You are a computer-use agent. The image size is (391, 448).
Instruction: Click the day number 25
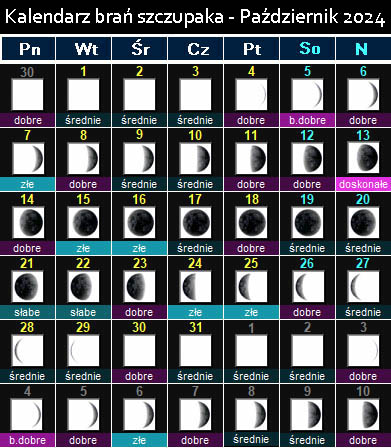[251, 263]
